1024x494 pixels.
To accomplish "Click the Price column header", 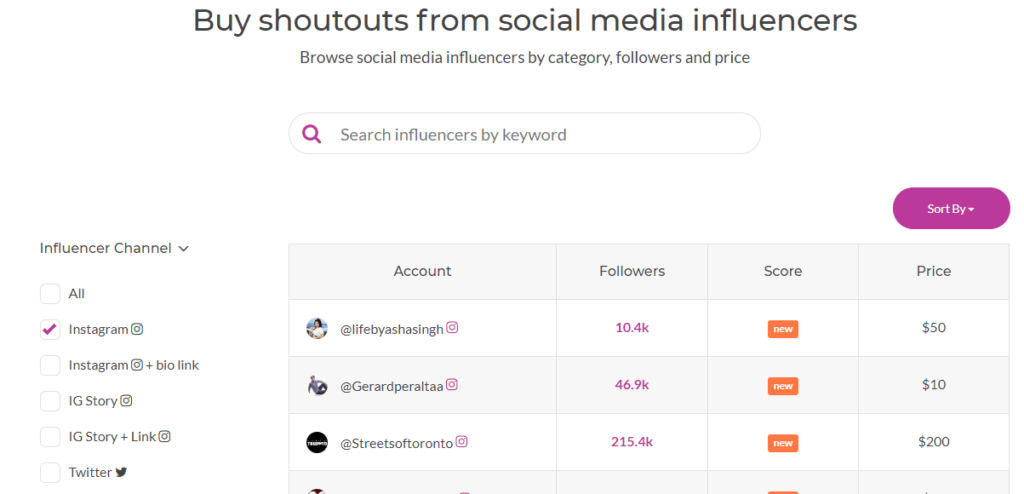I will point(934,271).
